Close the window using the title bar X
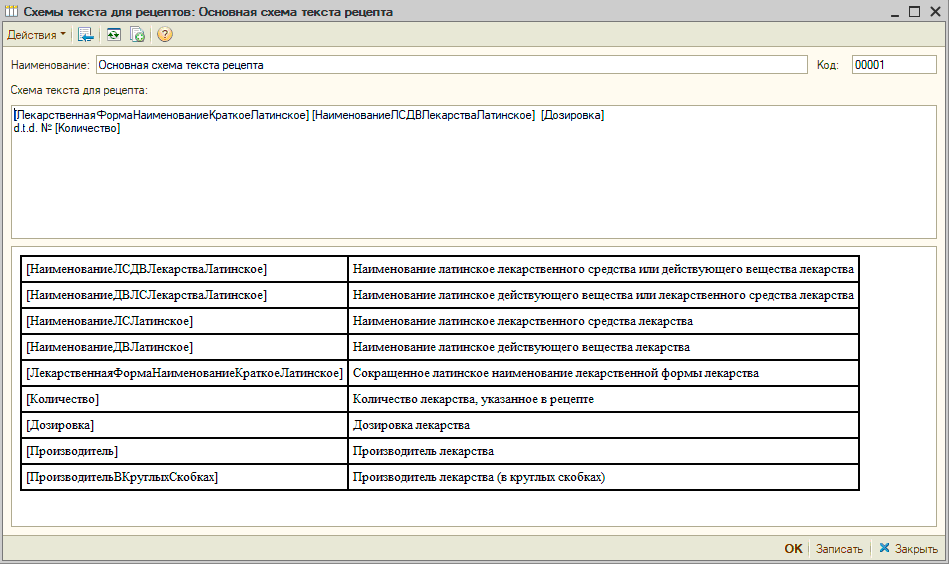 click(x=934, y=11)
